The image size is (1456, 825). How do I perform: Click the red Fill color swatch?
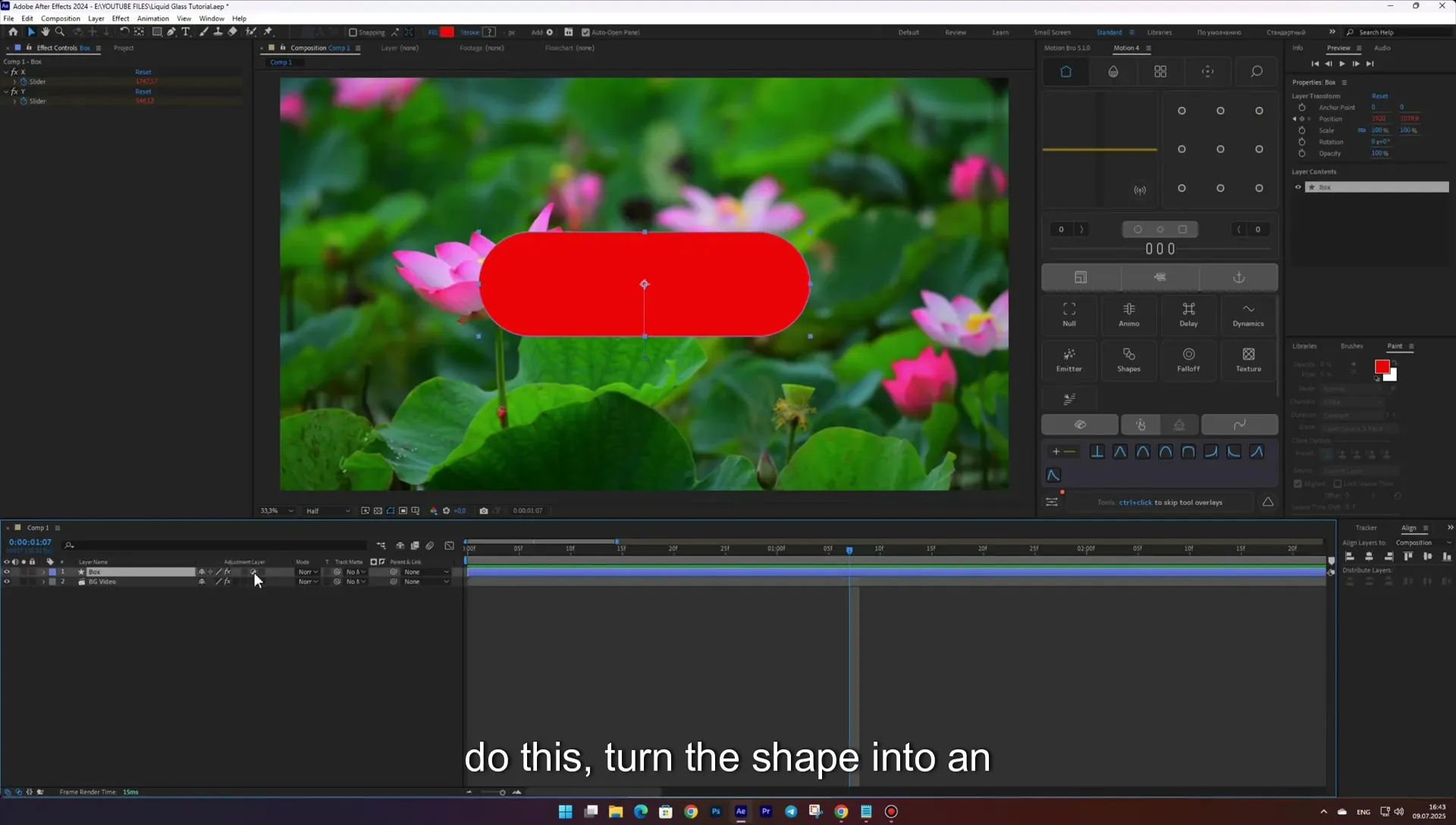[447, 32]
